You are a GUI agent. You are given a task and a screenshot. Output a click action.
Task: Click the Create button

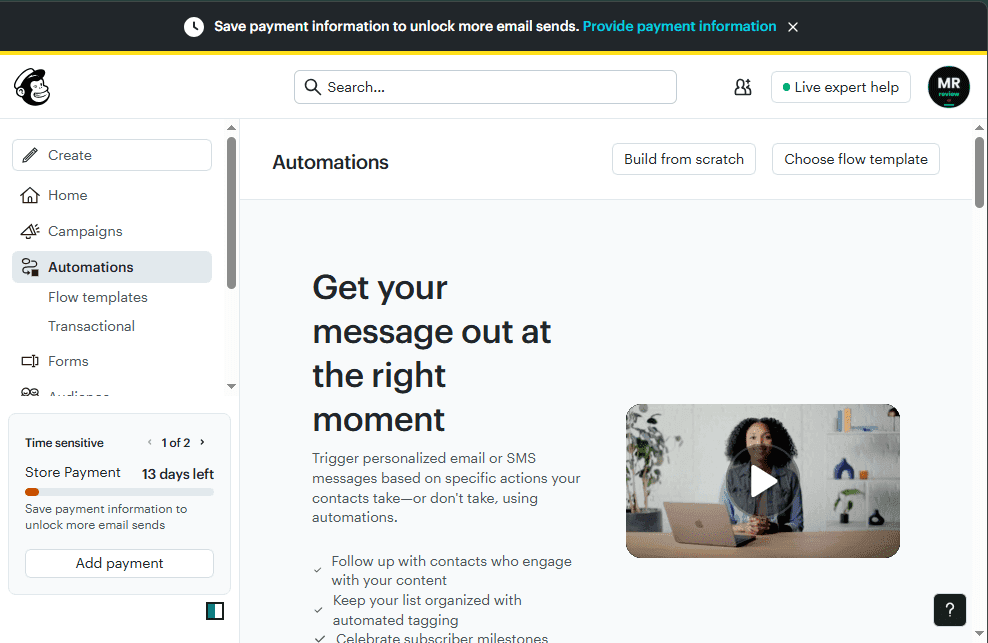point(112,155)
